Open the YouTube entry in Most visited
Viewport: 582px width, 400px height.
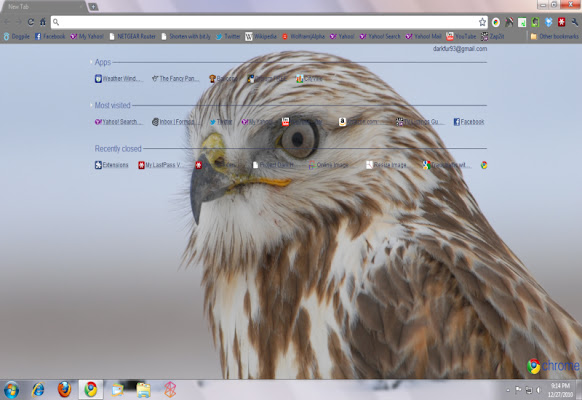point(302,122)
